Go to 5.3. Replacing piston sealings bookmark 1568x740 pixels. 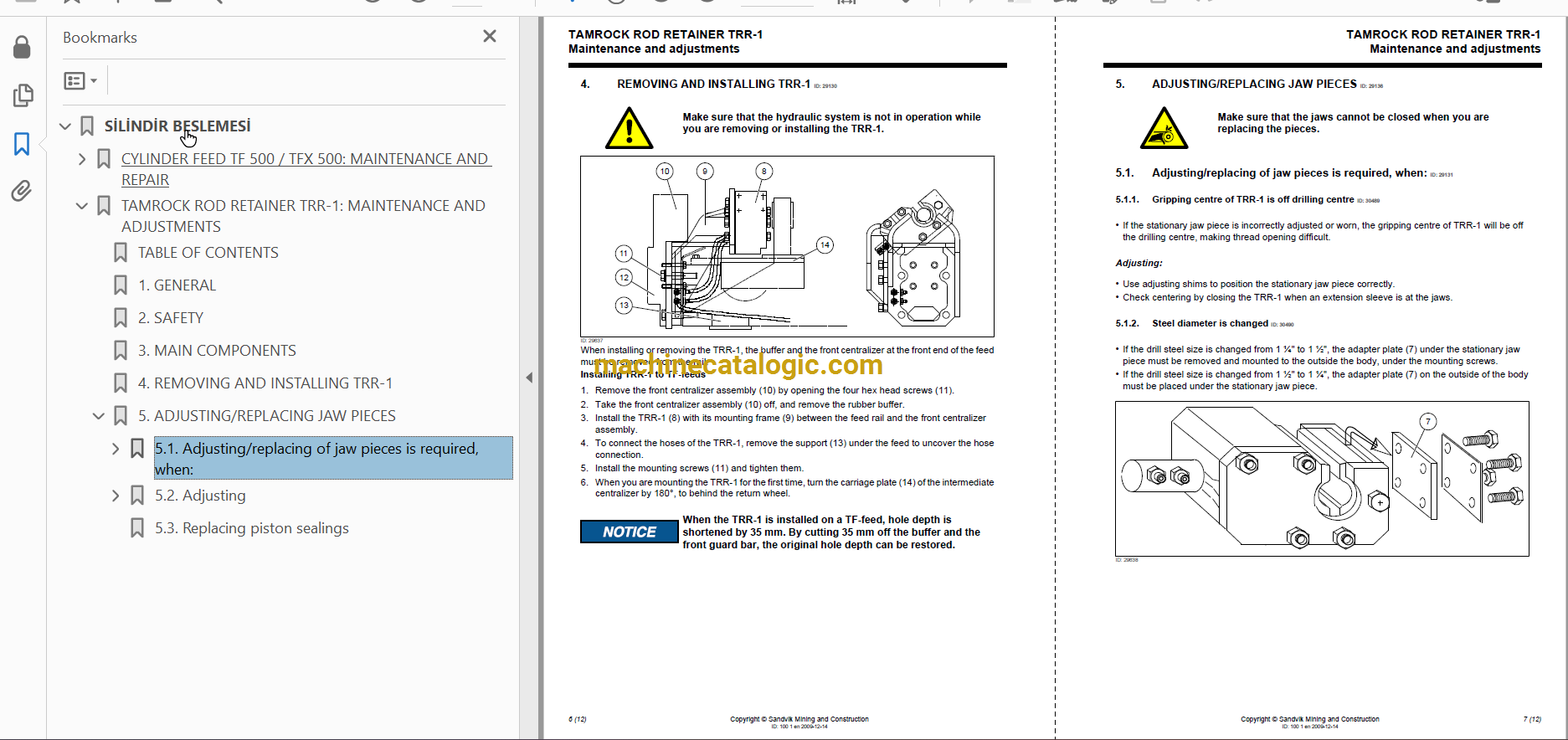tap(252, 528)
